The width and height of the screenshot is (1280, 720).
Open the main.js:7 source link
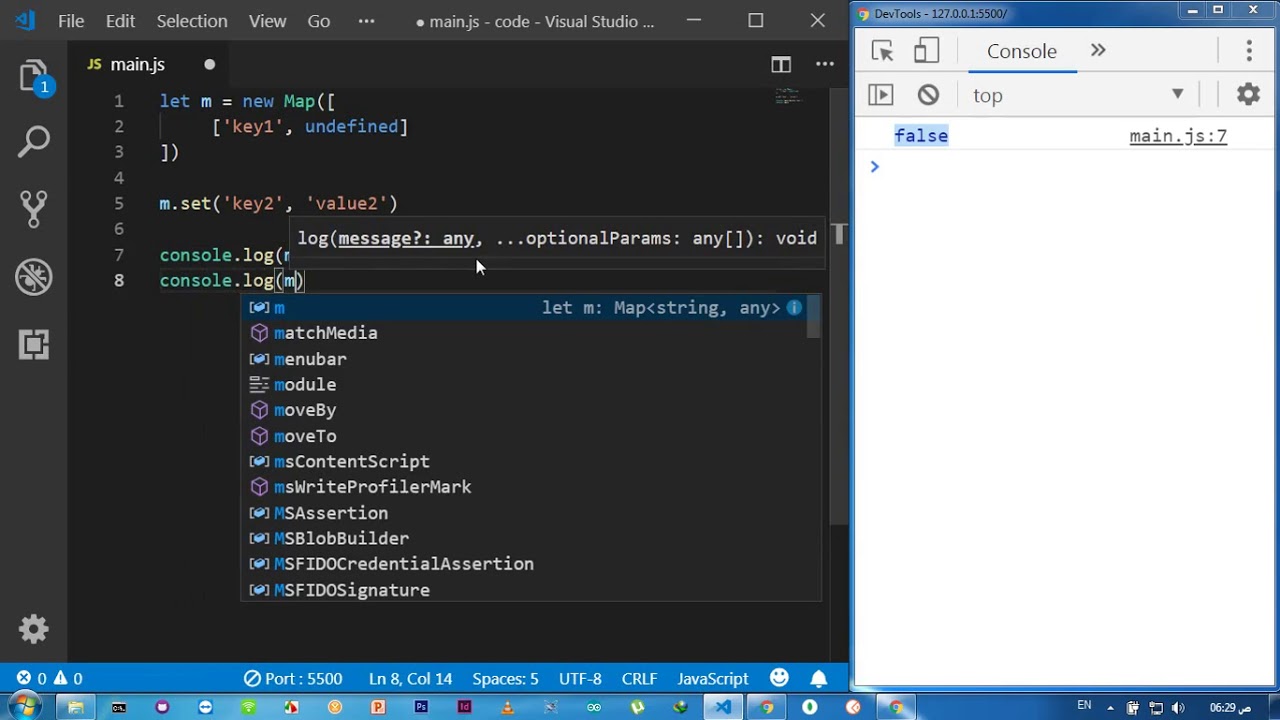(1178, 136)
